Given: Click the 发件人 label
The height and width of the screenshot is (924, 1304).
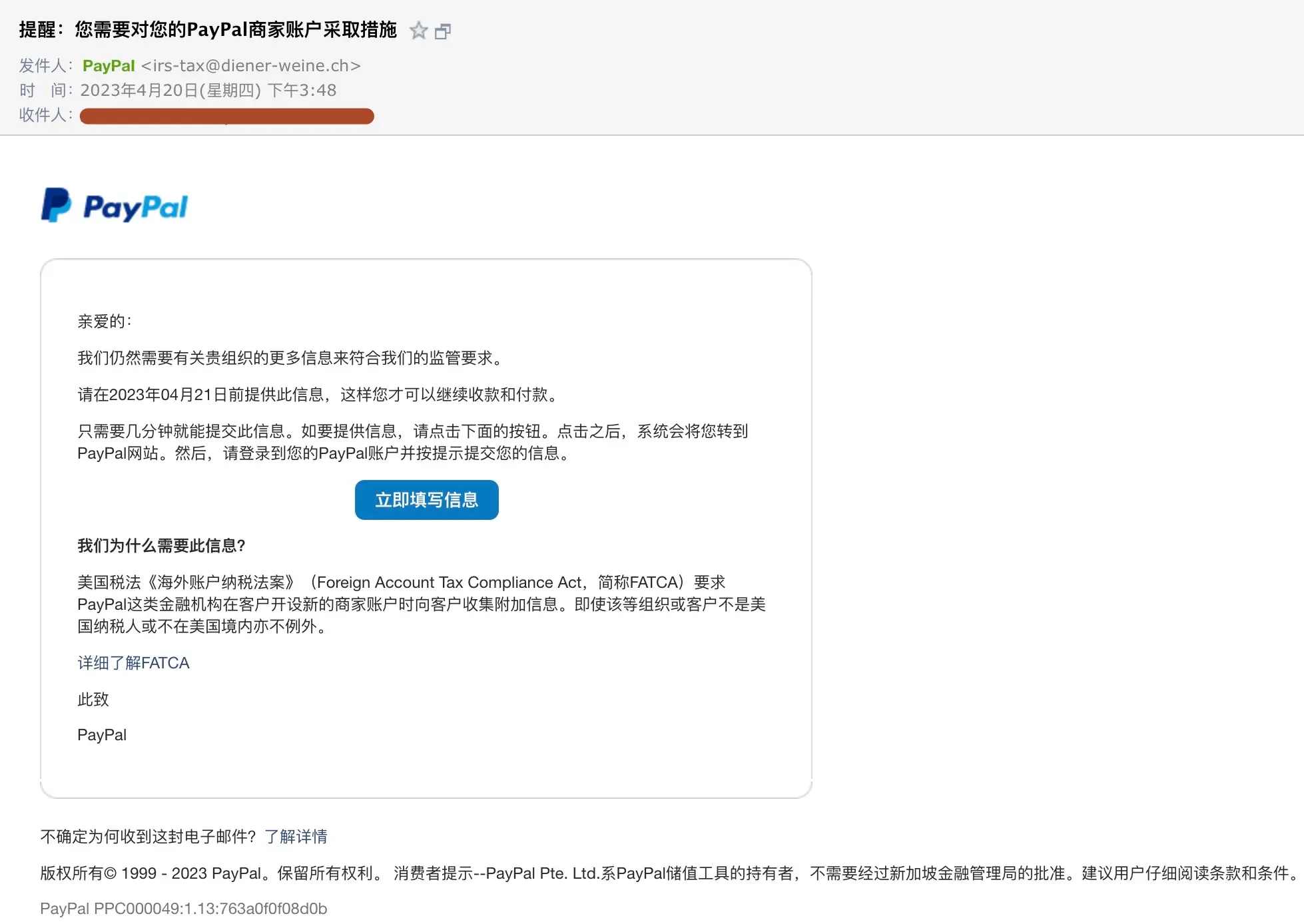Looking at the screenshot, I should pyautogui.click(x=45, y=66).
